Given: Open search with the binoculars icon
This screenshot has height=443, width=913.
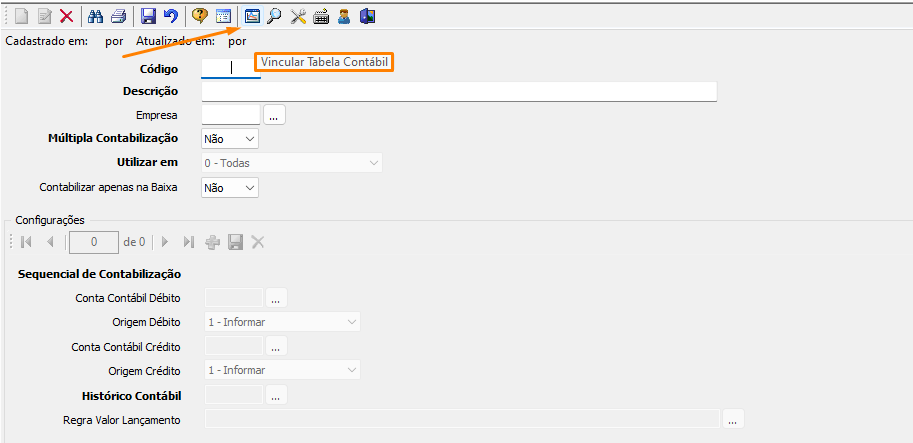Looking at the screenshot, I should point(95,17).
